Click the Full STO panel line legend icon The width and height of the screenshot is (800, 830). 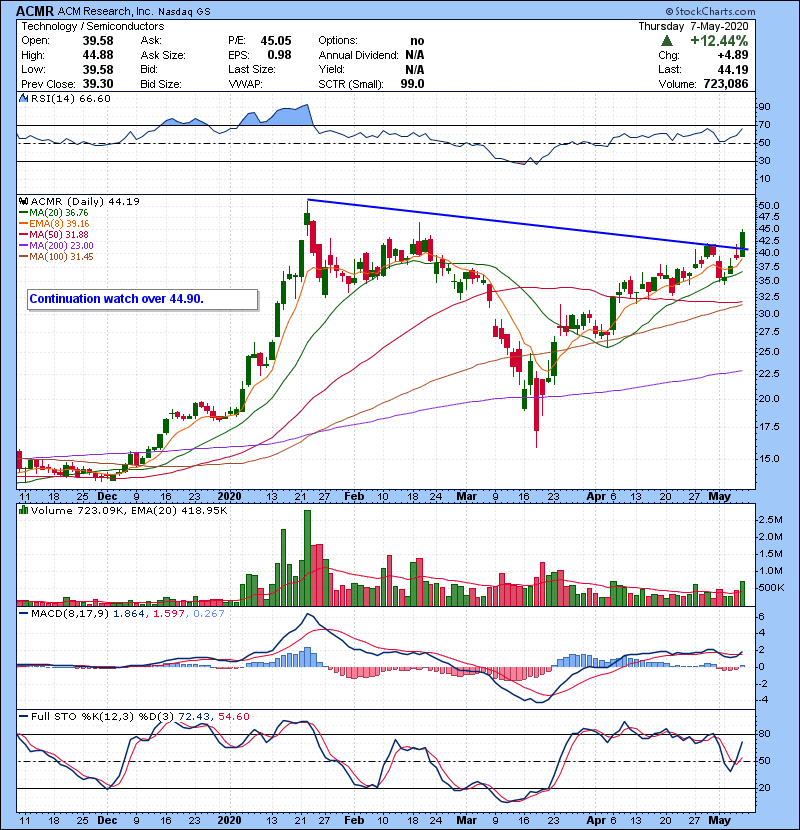[23, 716]
